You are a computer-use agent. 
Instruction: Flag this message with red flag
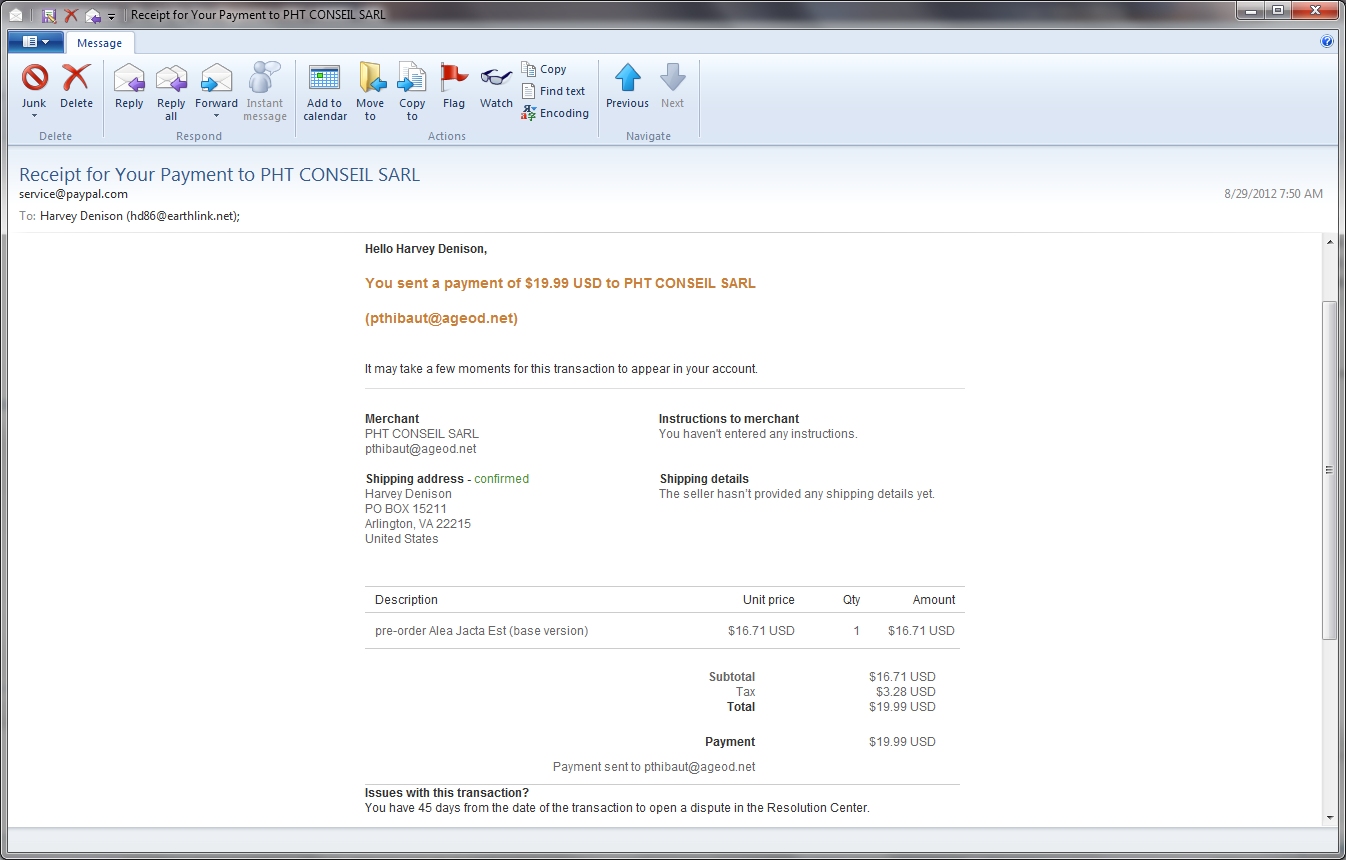(454, 86)
